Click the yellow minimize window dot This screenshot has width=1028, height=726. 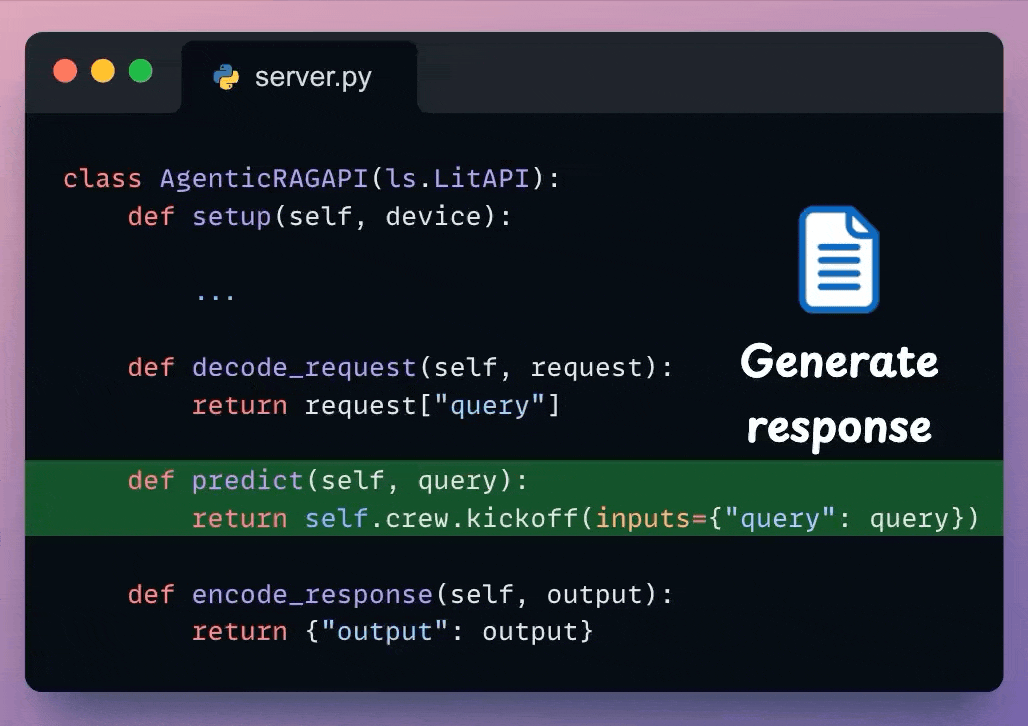point(103,71)
